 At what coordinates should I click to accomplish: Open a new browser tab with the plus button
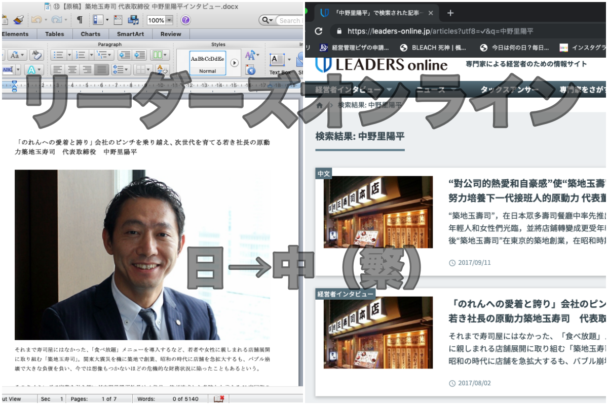coord(450,12)
